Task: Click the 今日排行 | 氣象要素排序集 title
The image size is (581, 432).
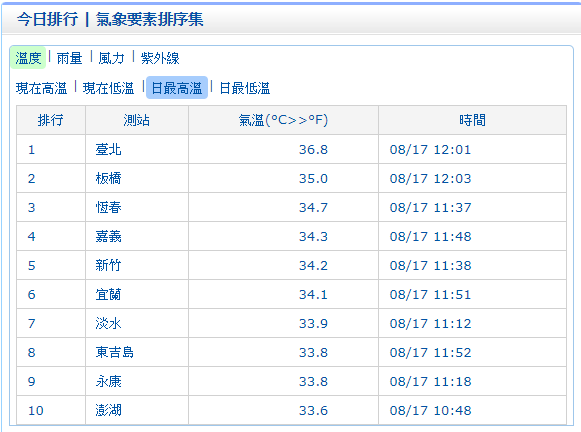Action: pyautogui.click(x=110, y=19)
